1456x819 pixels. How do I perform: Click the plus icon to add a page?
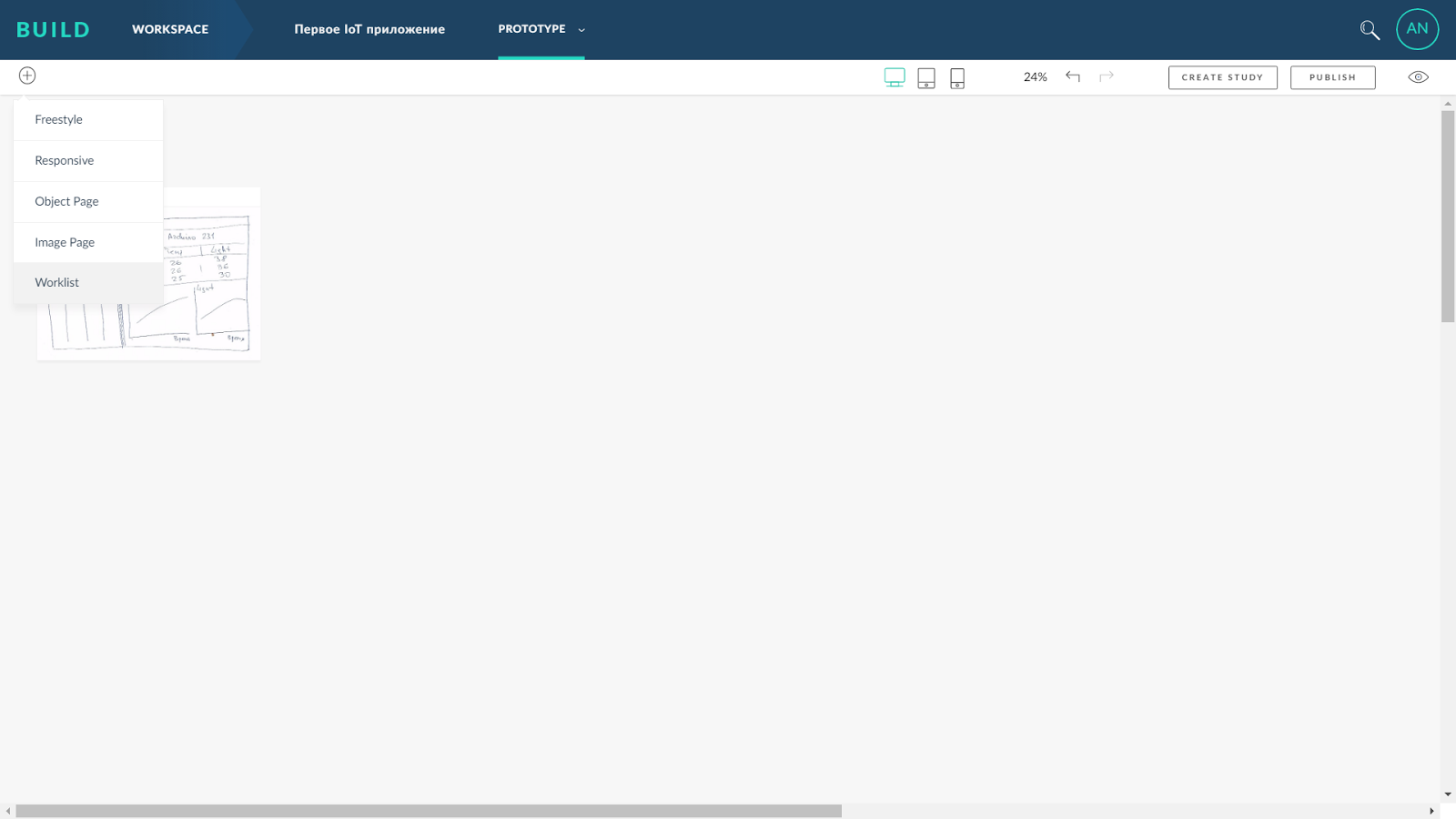[x=26, y=76]
